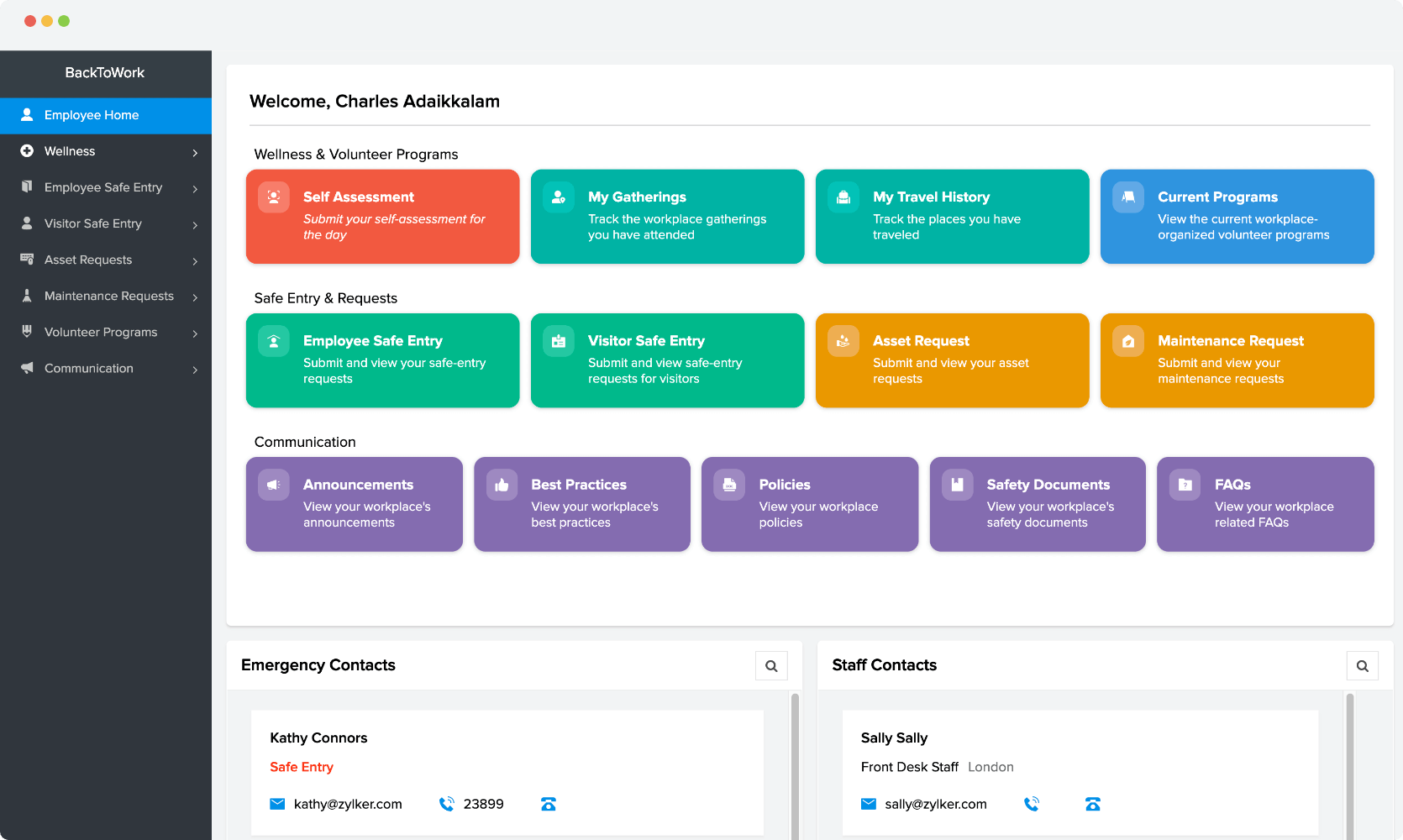1403x840 pixels.
Task: Click the FAQs card icon
Action: pyautogui.click(x=1185, y=485)
